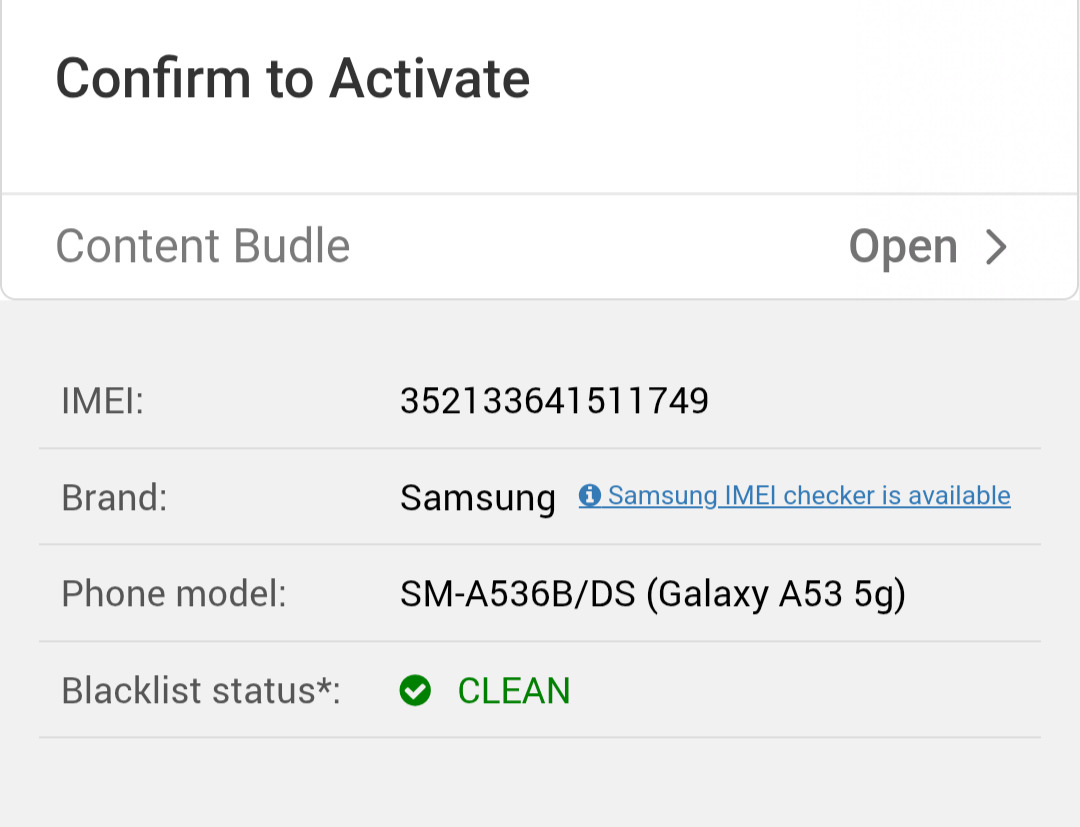
Task: Tap the green CLEAN status text
Action: point(513,691)
